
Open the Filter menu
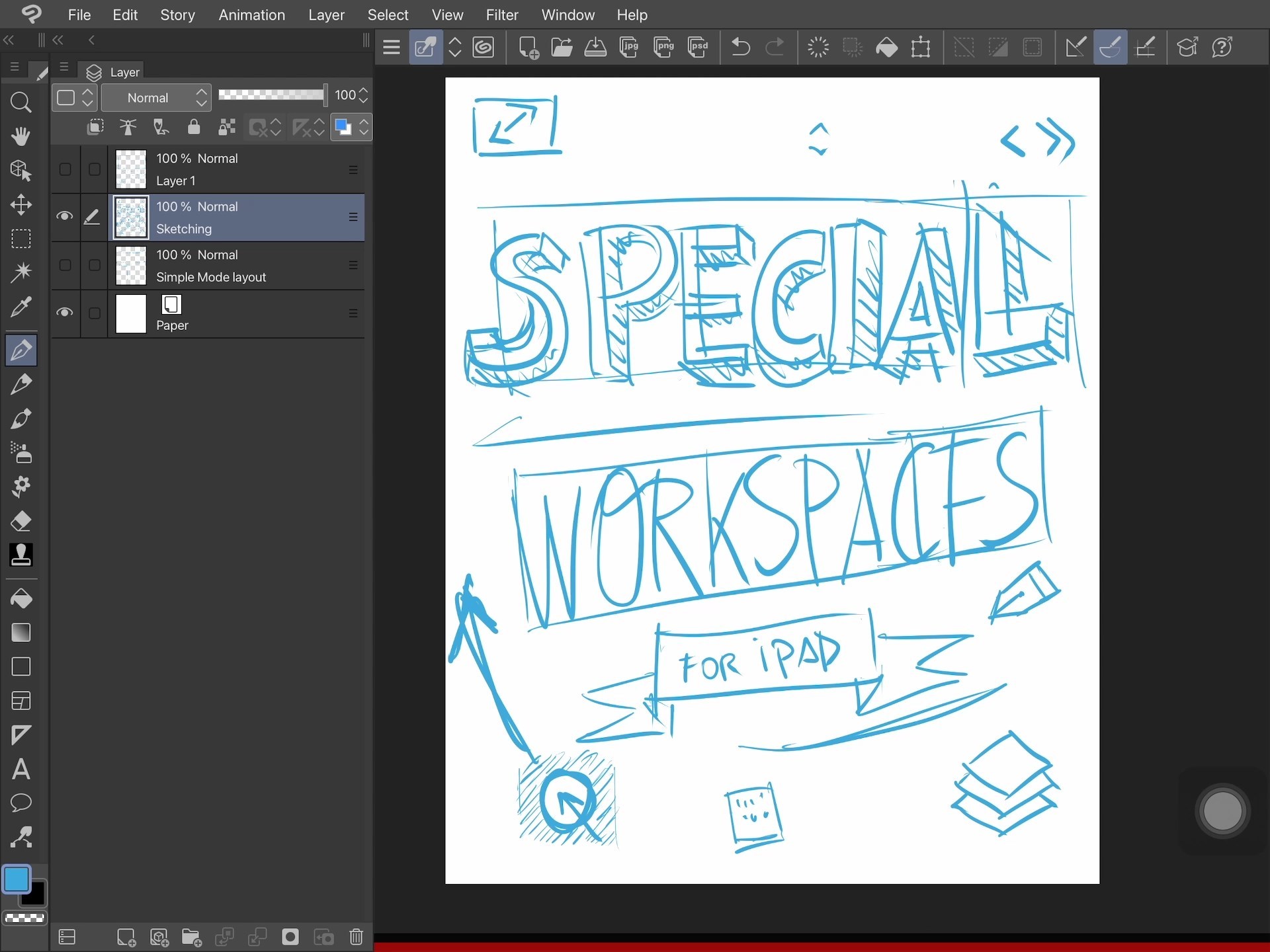[x=501, y=15]
